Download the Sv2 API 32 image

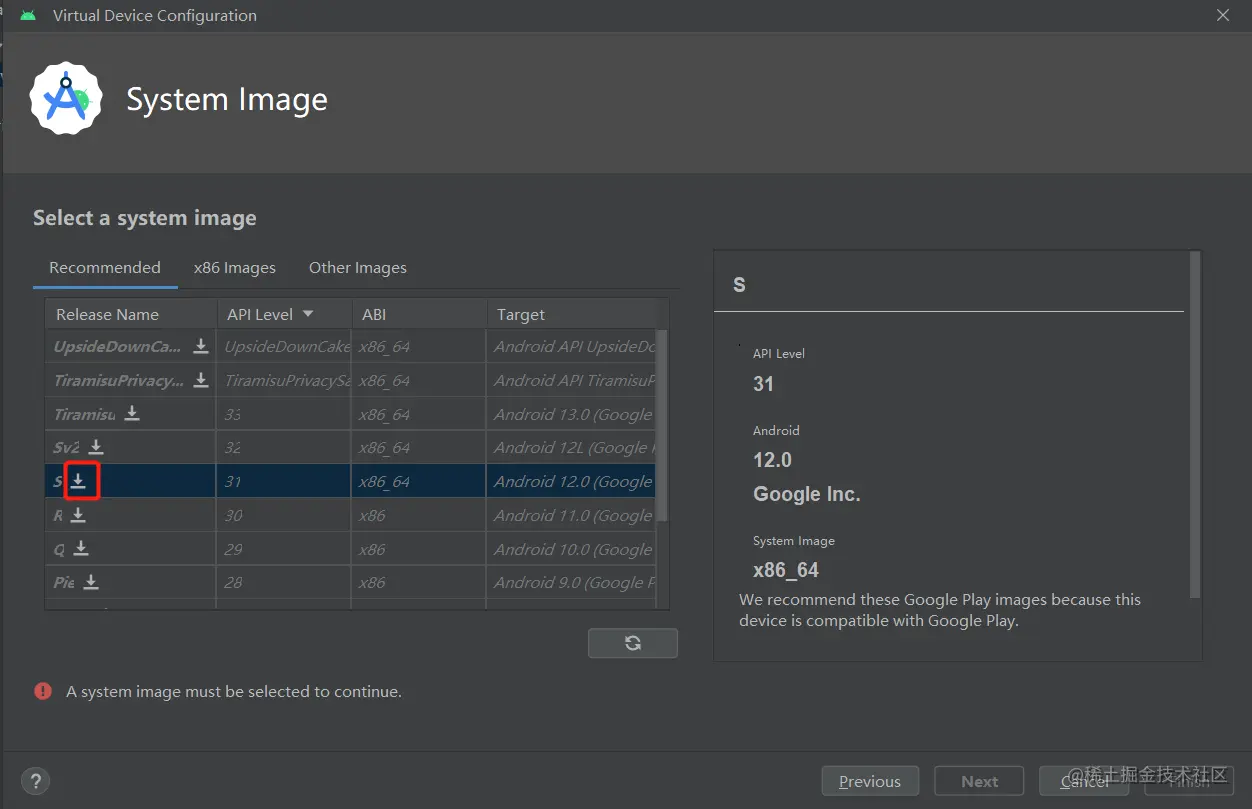coord(96,447)
